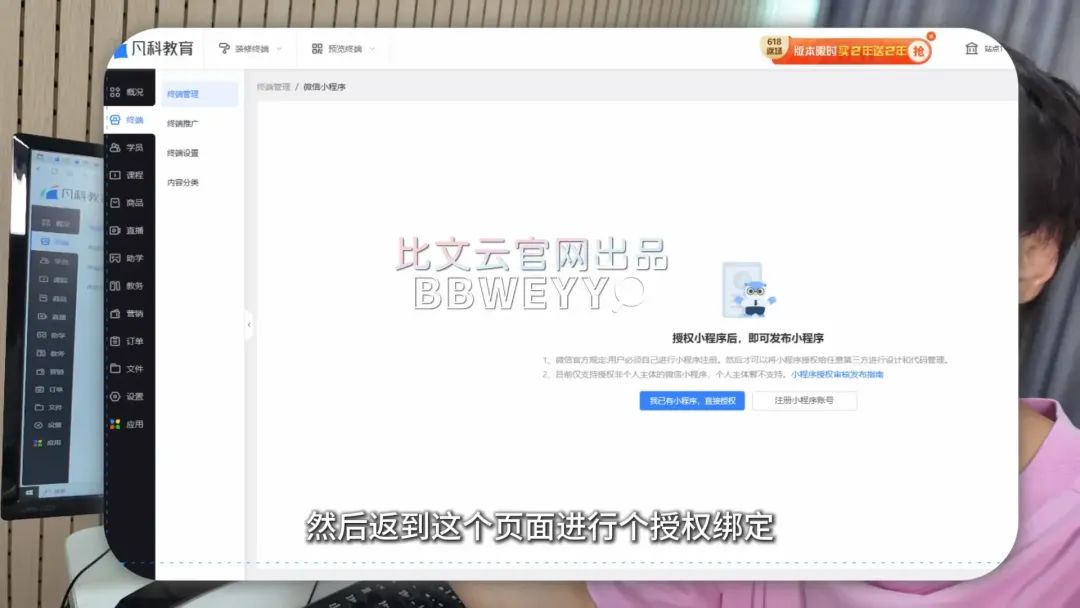
Task: Expand the 装修终端 dropdown in top bar
Action: tap(250, 49)
